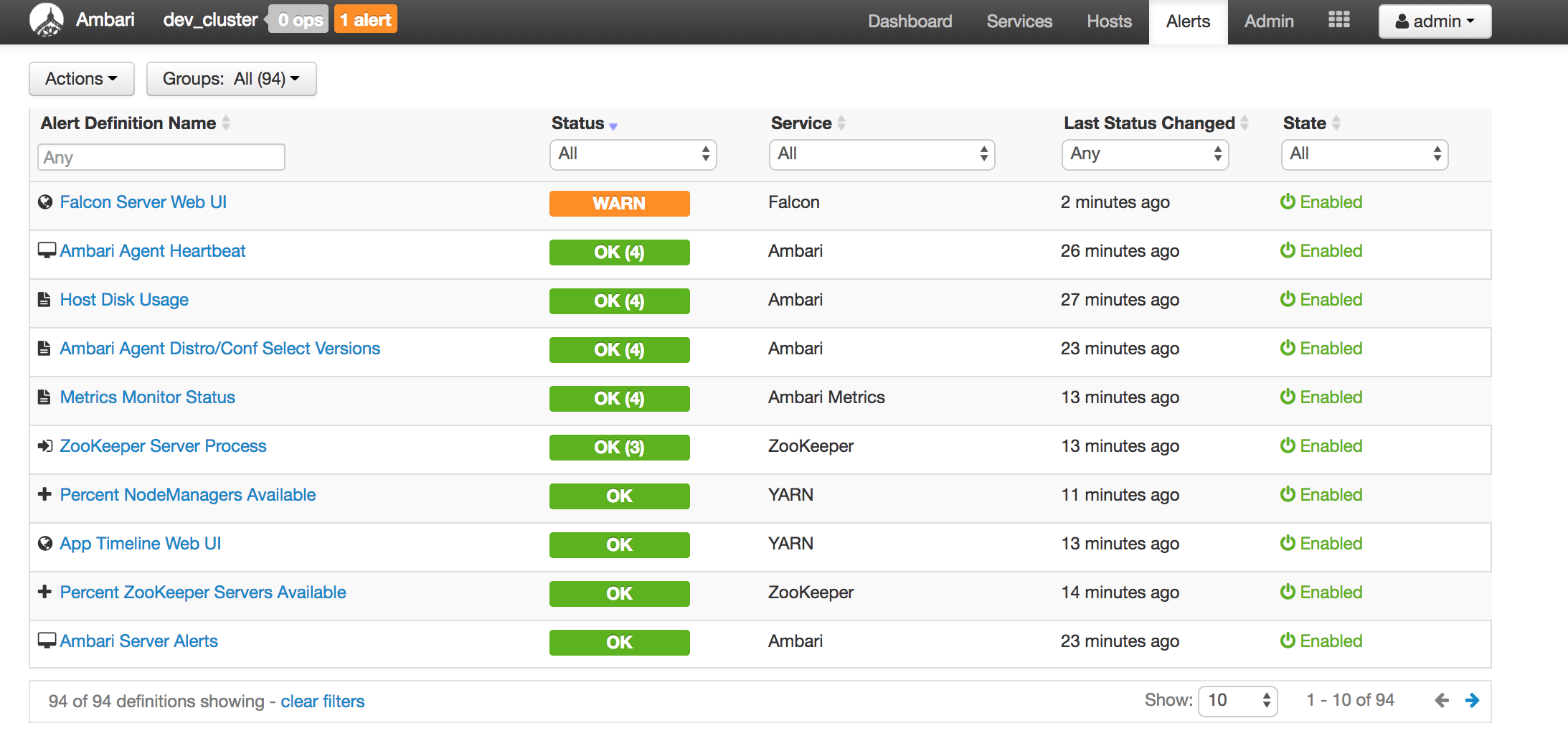Toggle Enabled state for Falcon Server Web UI
1568x746 pixels.
pyautogui.click(x=1321, y=202)
